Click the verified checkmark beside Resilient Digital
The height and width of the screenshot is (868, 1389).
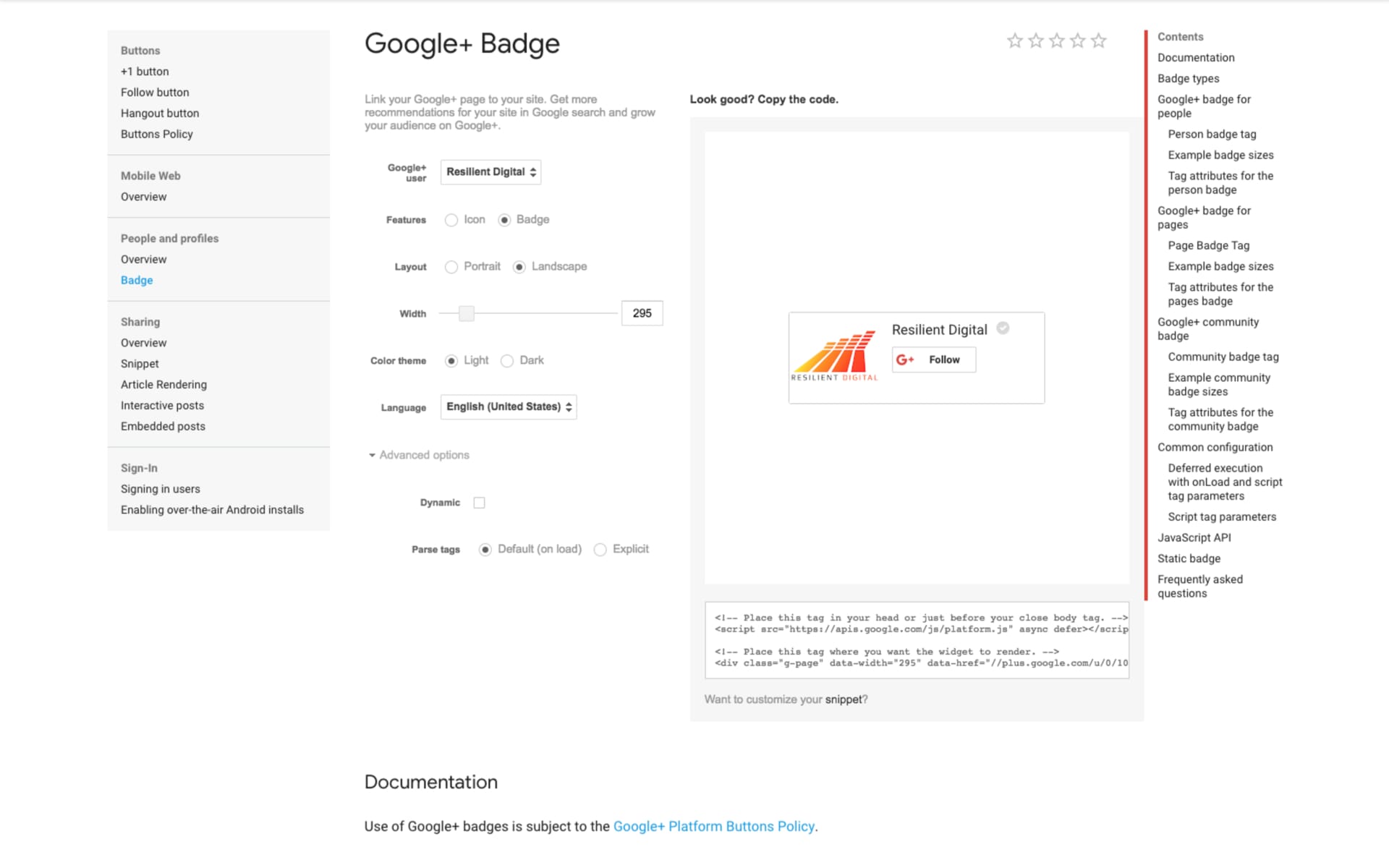coord(1003,328)
